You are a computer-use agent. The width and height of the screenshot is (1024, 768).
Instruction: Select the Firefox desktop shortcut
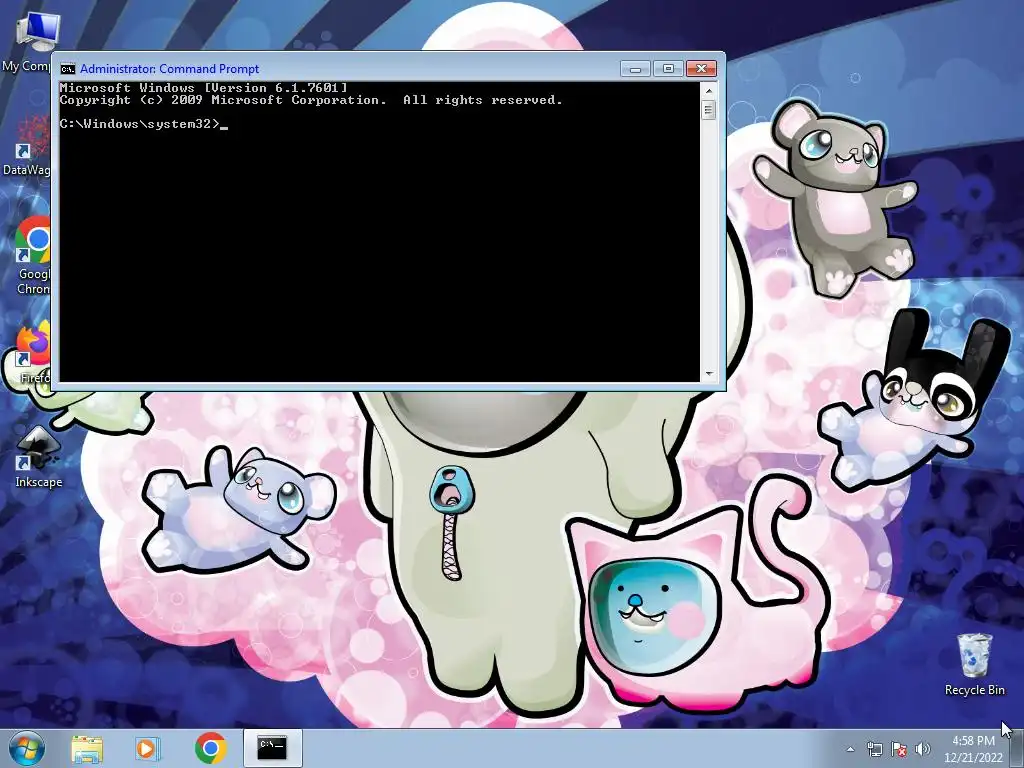(31, 353)
